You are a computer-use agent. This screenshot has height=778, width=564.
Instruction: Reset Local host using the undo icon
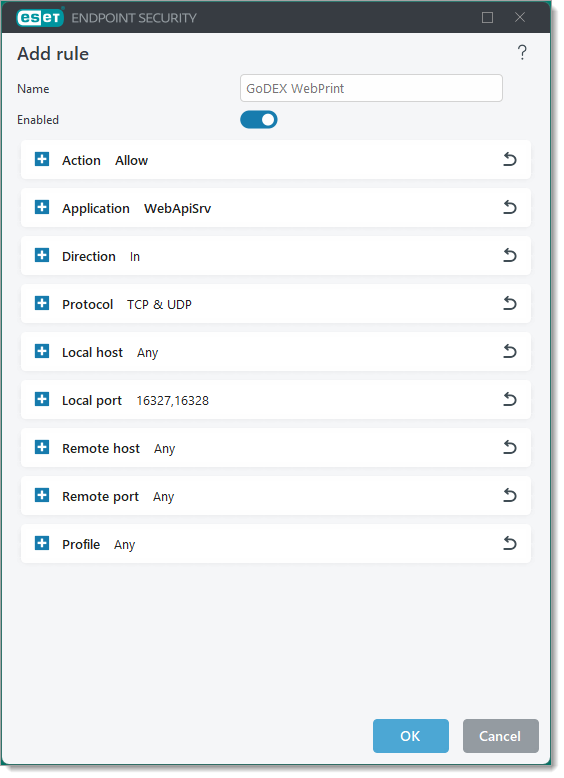pyautogui.click(x=509, y=351)
